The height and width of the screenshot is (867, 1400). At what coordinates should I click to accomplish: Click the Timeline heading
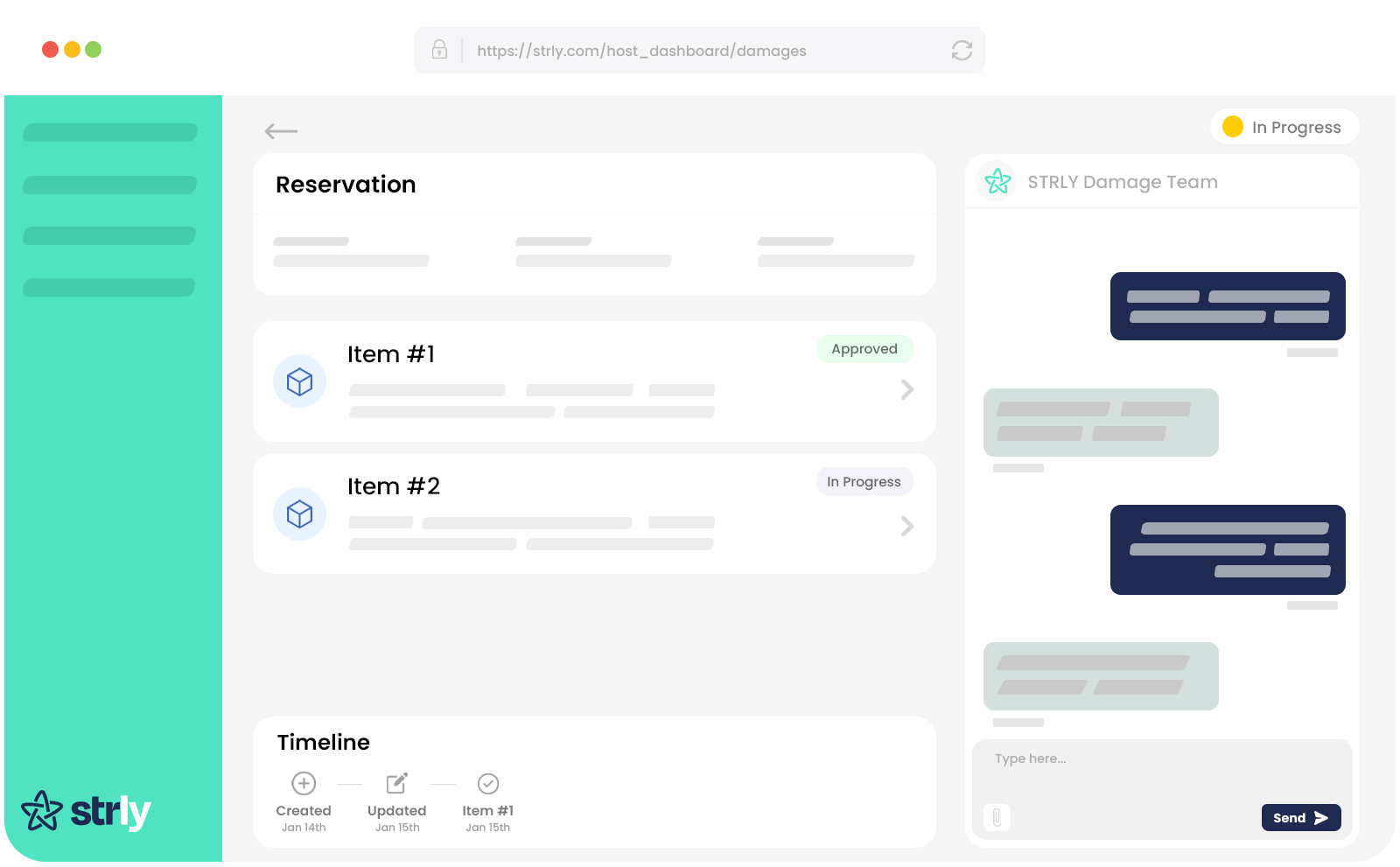[x=324, y=742]
